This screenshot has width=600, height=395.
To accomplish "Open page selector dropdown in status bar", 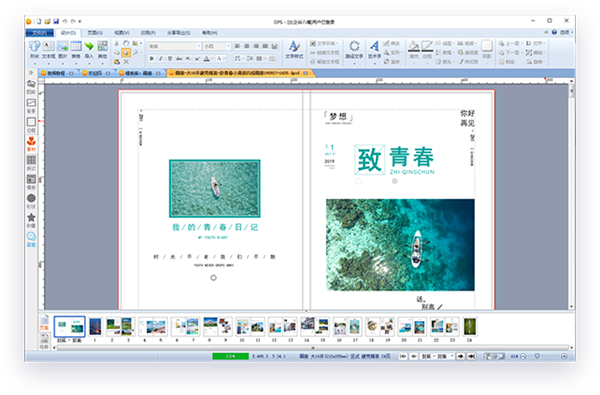I will click(452, 356).
